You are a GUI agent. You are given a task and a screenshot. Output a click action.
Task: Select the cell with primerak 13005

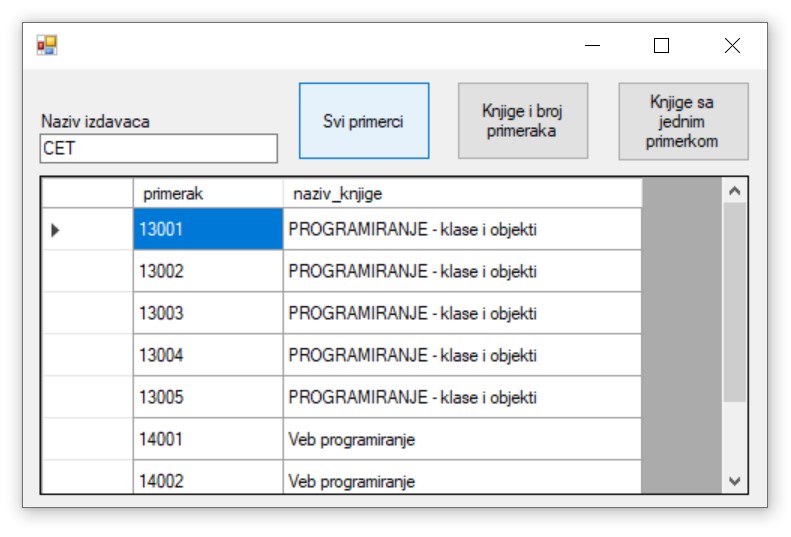pyautogui.click(x=208, y=397)
